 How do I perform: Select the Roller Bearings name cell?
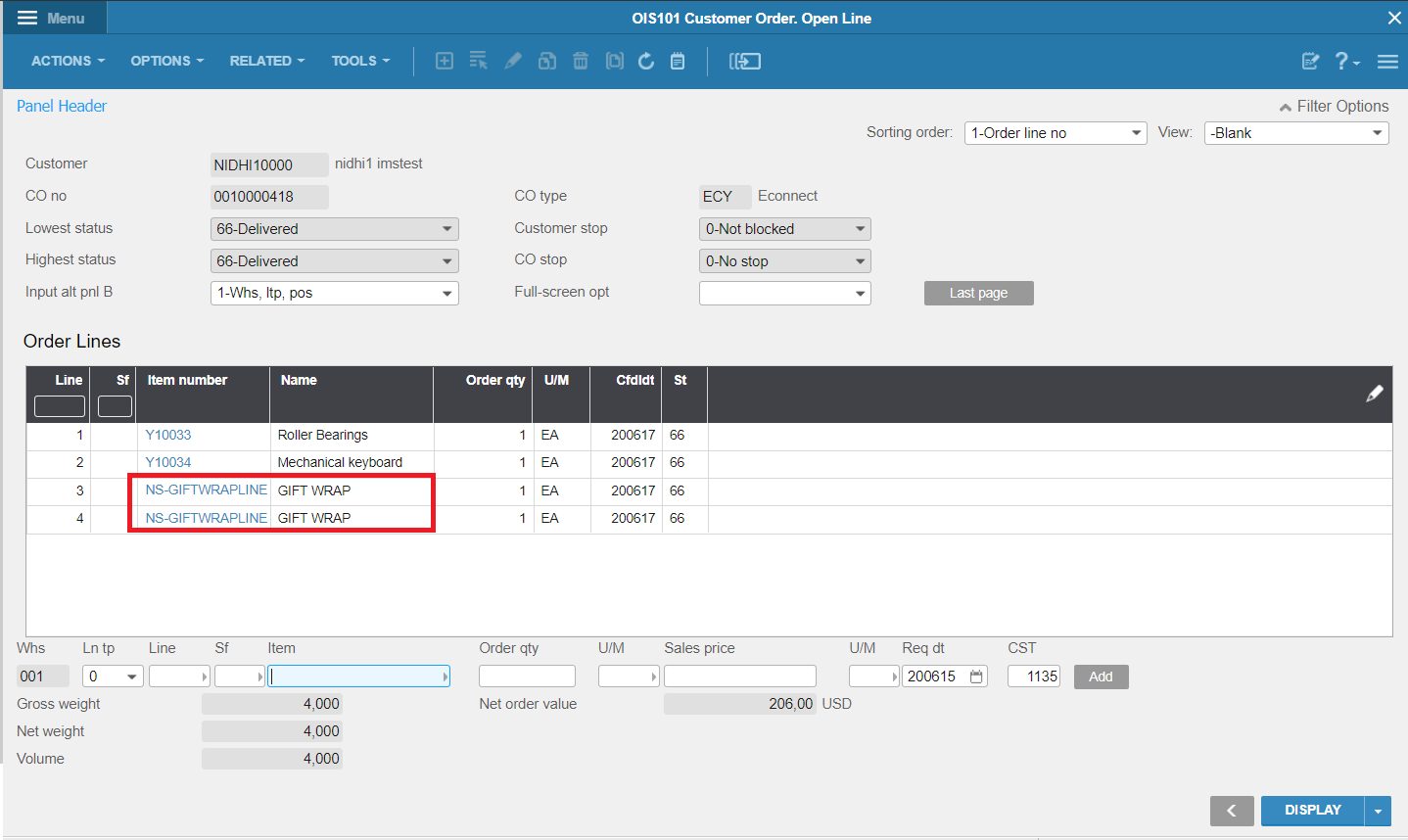click(352, 435)
